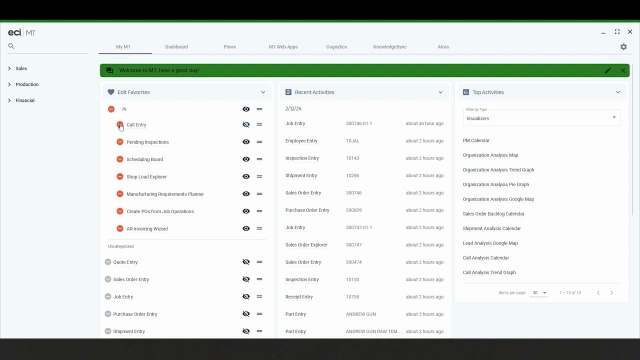Grab reorder handle for the JN group
The width and height of the screenshot is (640, 360).
[x=259, y=109]
